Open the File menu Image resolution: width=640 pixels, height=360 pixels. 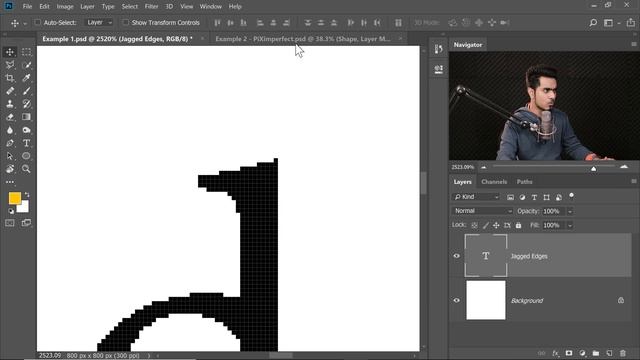point(27,7)
